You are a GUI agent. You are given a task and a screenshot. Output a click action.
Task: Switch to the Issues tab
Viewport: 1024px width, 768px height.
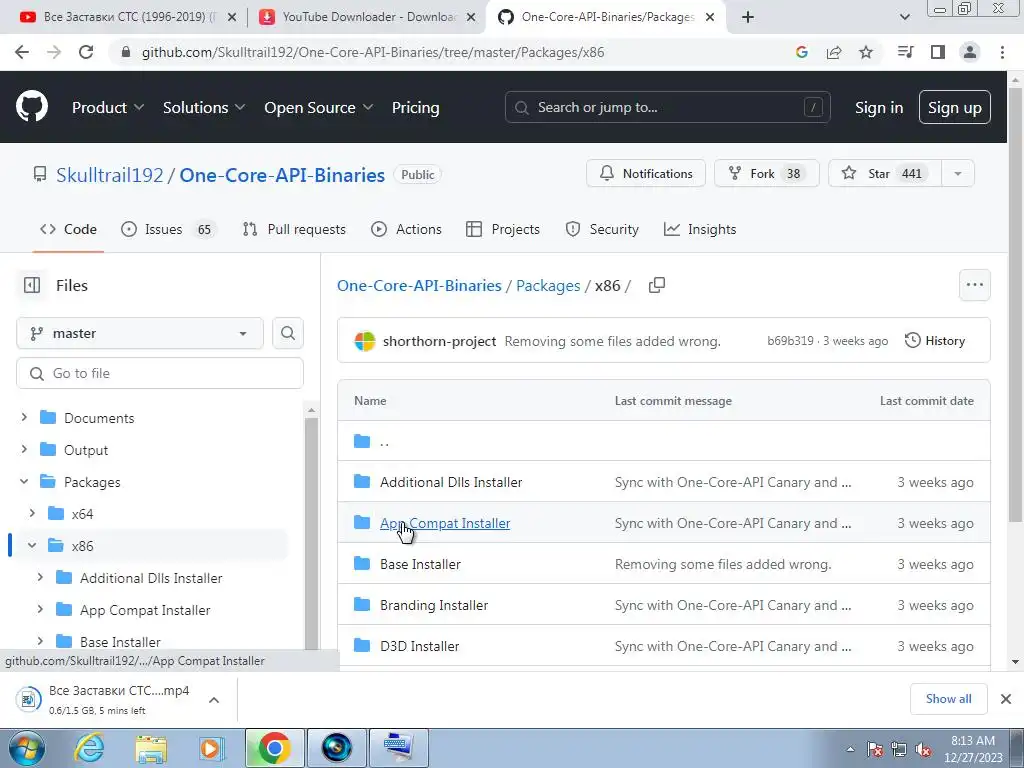(x=167, y=229)
